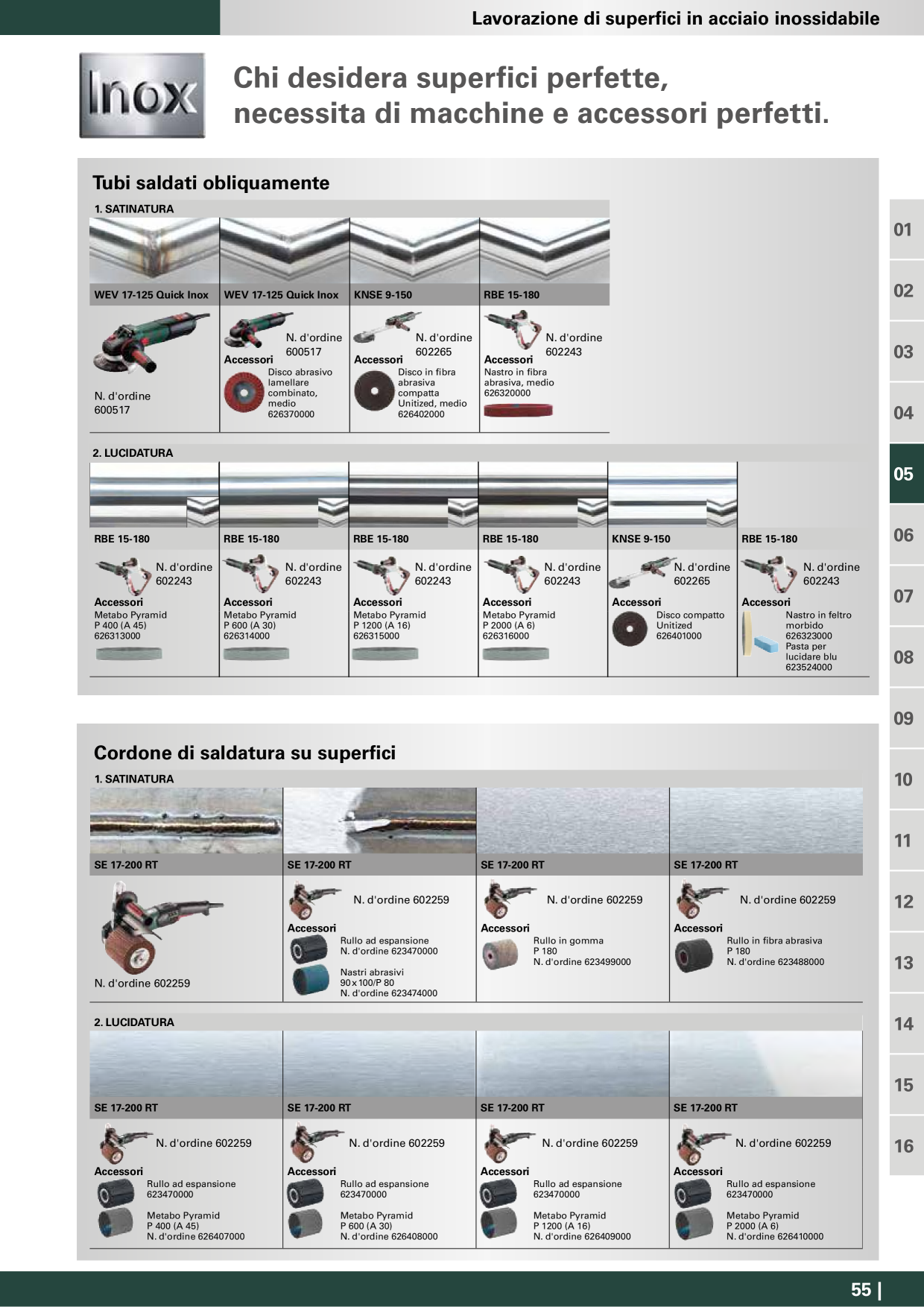Click the partially ground weld seam photo
924x1307 pixels.
tap(380, 821)
